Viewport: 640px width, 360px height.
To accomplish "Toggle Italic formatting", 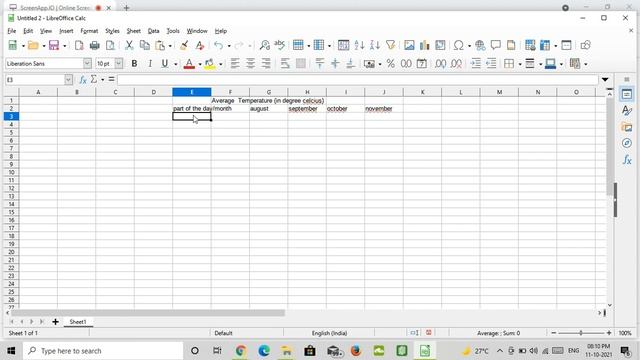I will click(150, 64).
